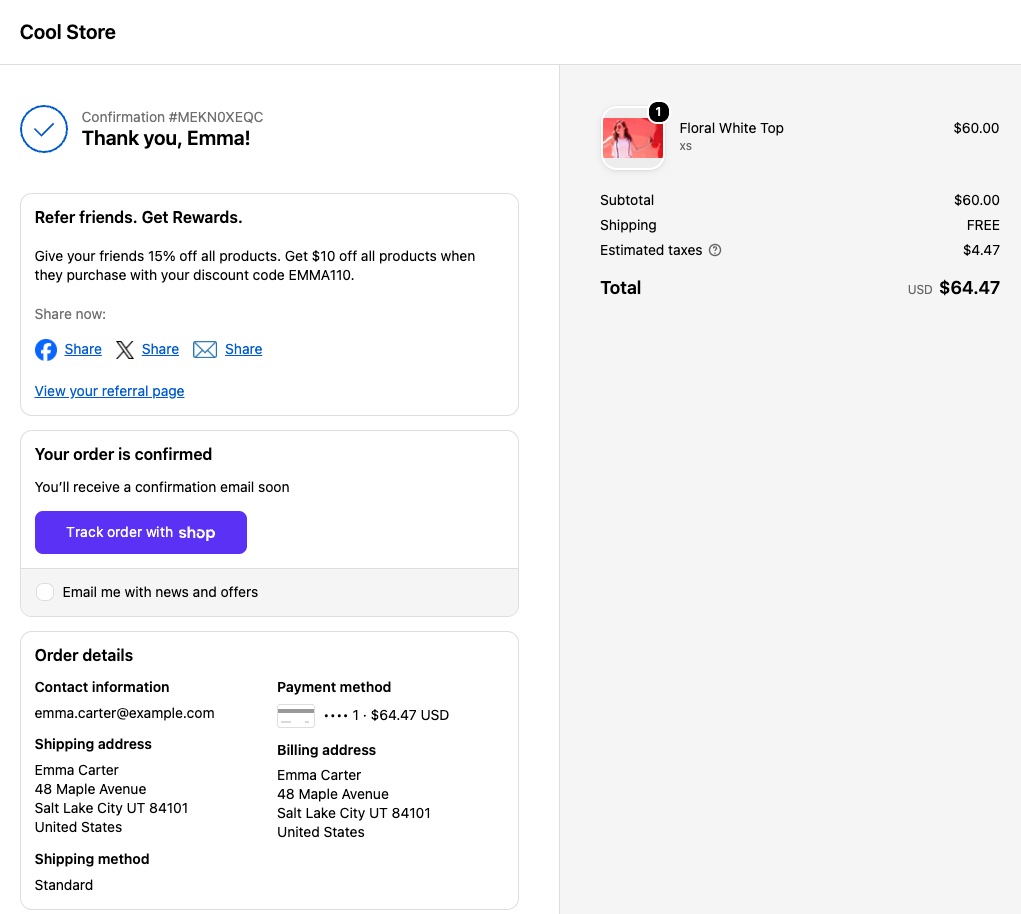Click the Billing address heading
This screenshot has height=914, width=1021.
pyautogui.click(x=326, y=750)
